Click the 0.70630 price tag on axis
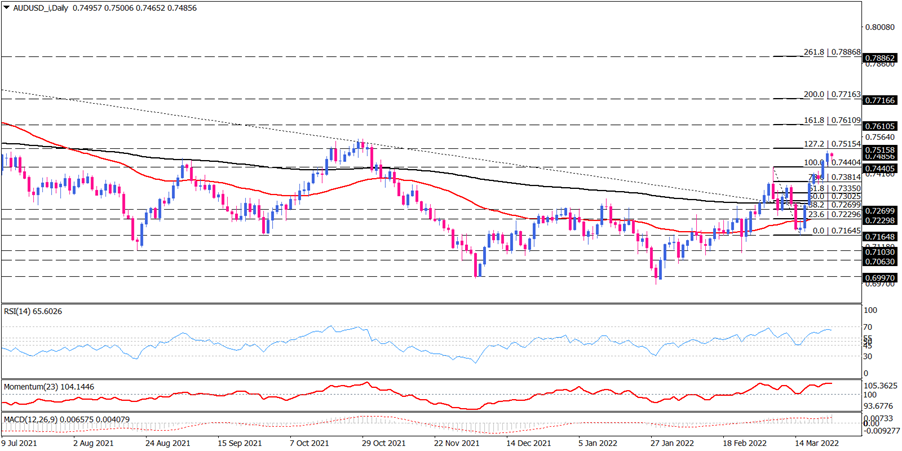Image resolution: width=902 pixels, height=451 pixels. pyautogui.click(x=879, y=261)
